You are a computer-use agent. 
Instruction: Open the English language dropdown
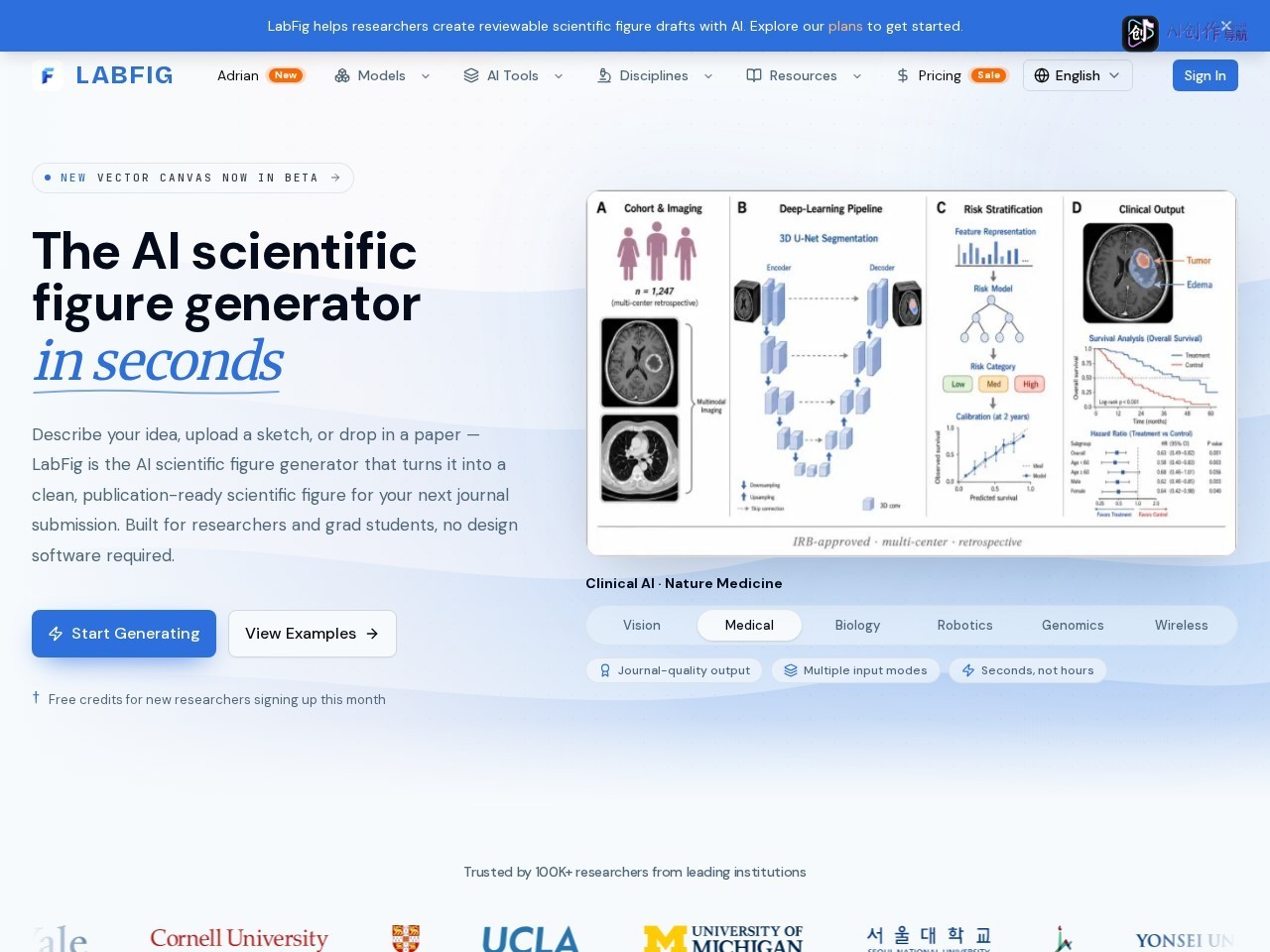click(1078, 75)
